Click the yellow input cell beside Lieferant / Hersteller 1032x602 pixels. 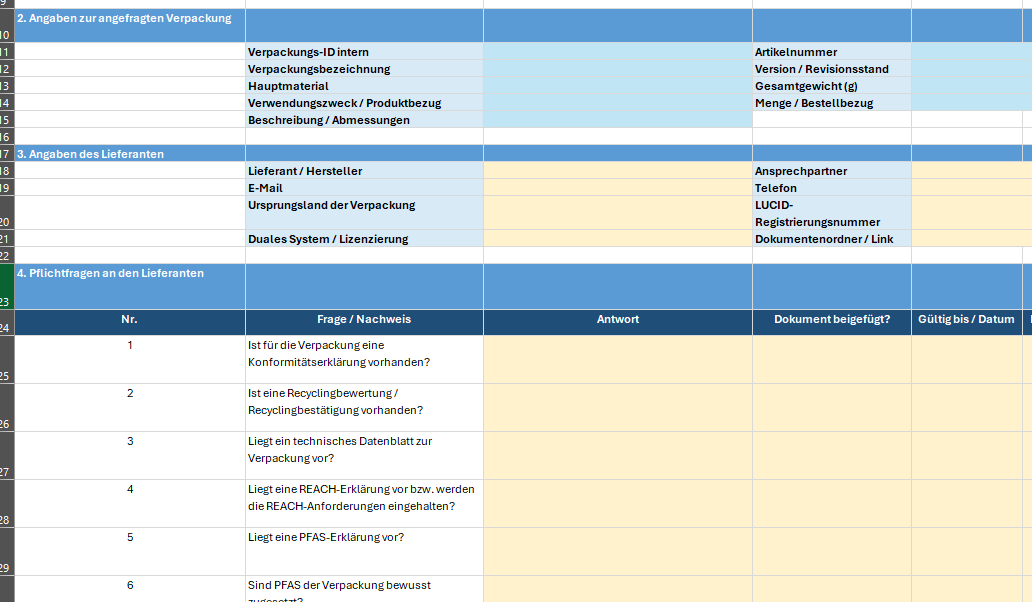(x=618, y=171)
